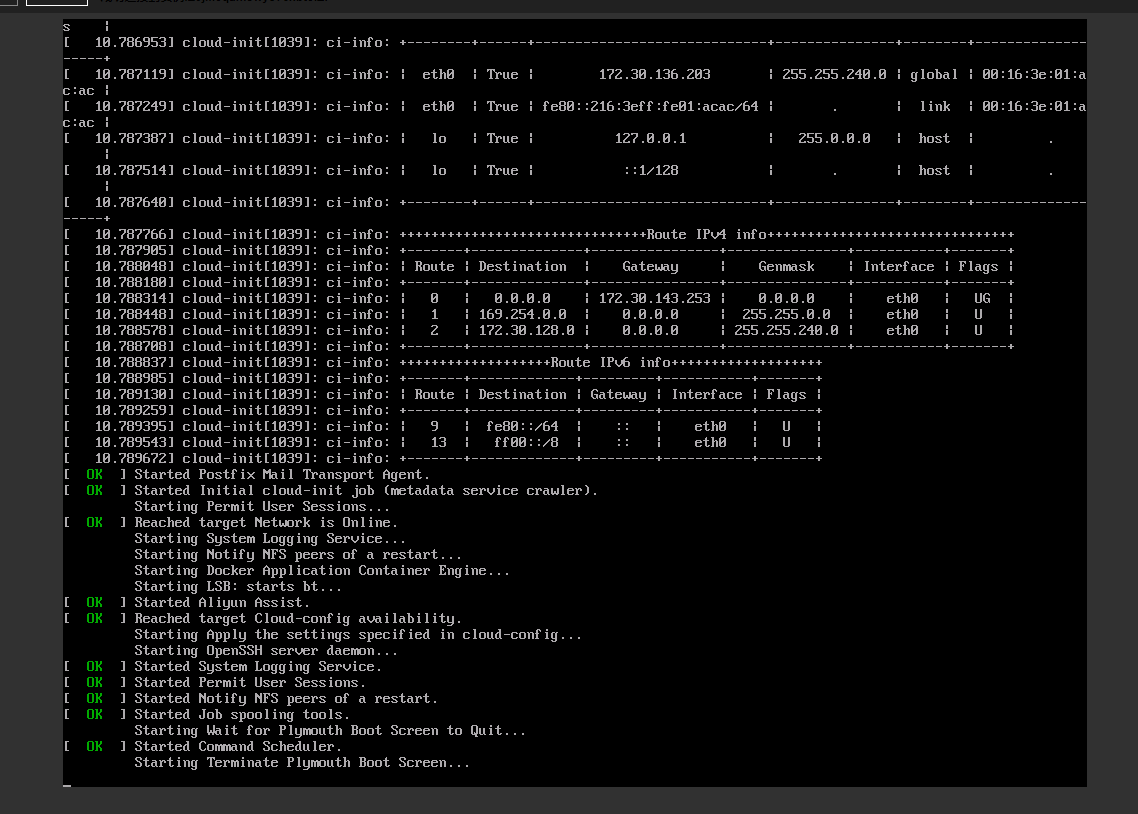The image size is (1138, 814).
Task: Click the "Started Command Scheduler" line
Action: (x=238, y=747)
